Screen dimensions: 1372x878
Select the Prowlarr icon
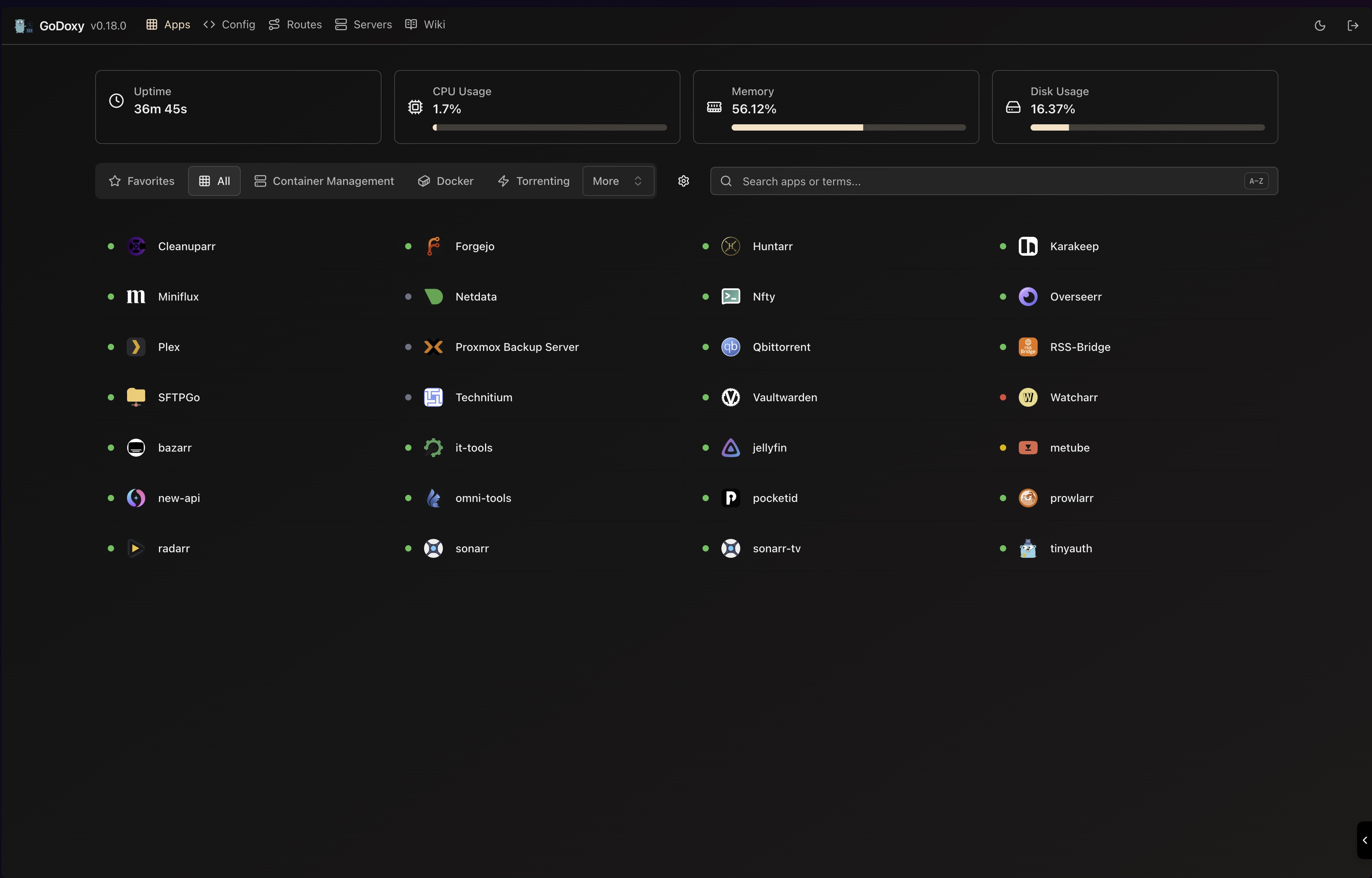pos(1028,497)
